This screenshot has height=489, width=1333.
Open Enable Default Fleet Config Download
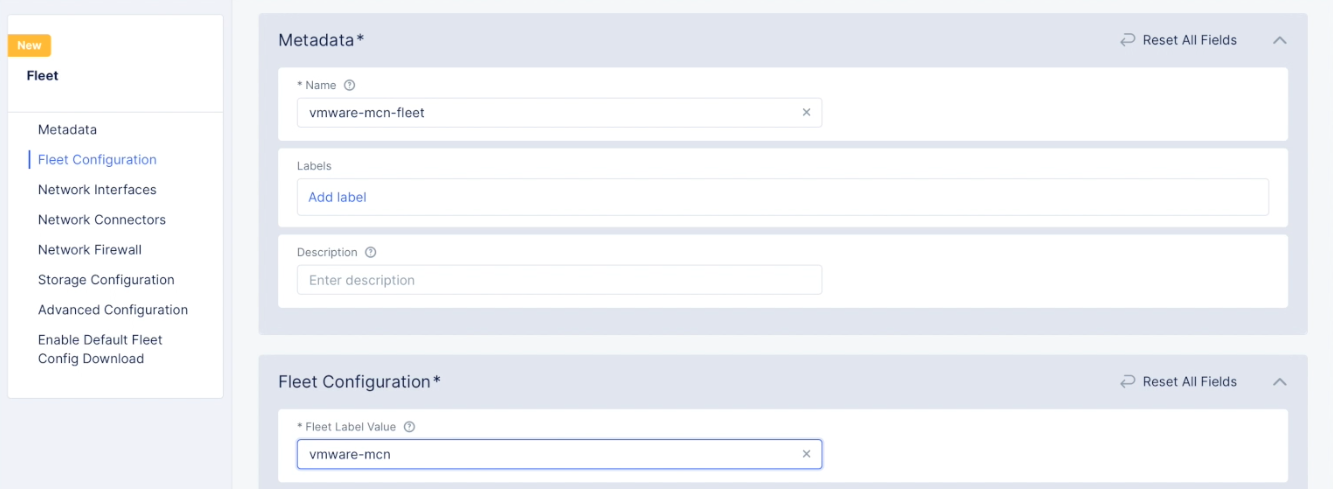(x=100, y=349)
